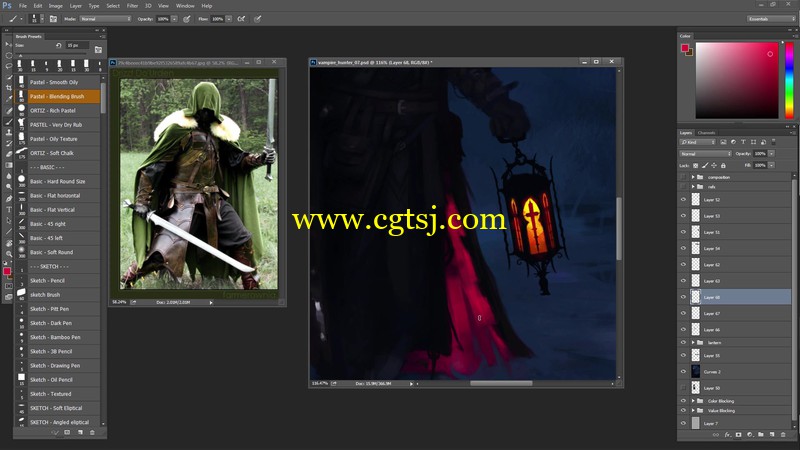Viewport: 800px width, 450px height.
Task: Open the Brush panel toggle in options bar
Action: click(x=53, y=19)
